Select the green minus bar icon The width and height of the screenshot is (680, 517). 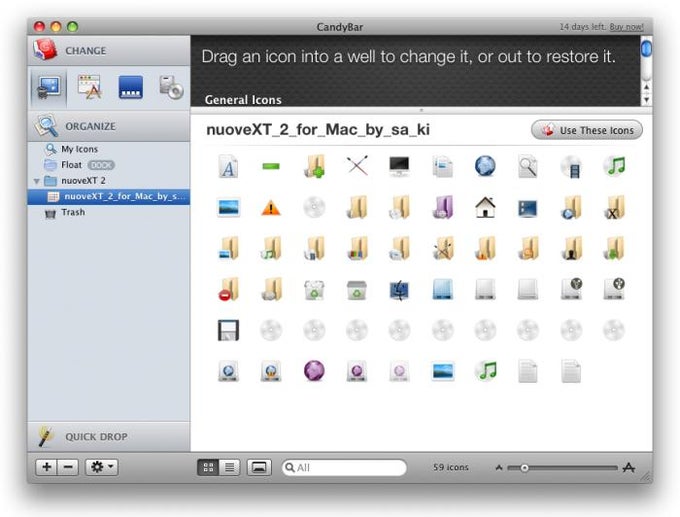pos(271,166)
